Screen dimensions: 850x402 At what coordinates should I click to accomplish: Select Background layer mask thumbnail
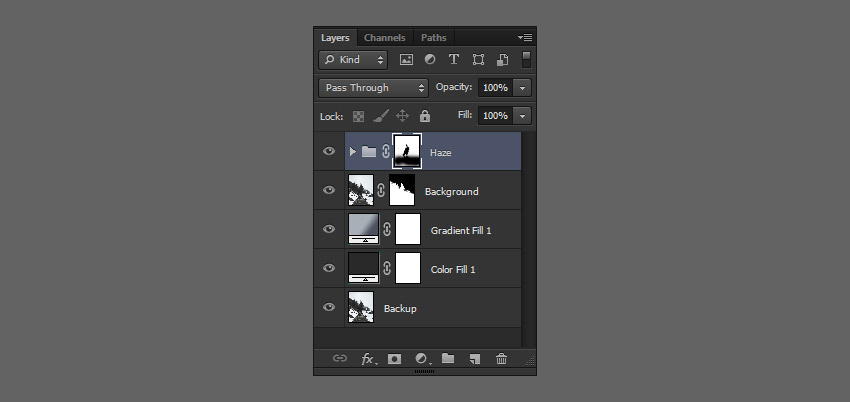click(402, 190)
